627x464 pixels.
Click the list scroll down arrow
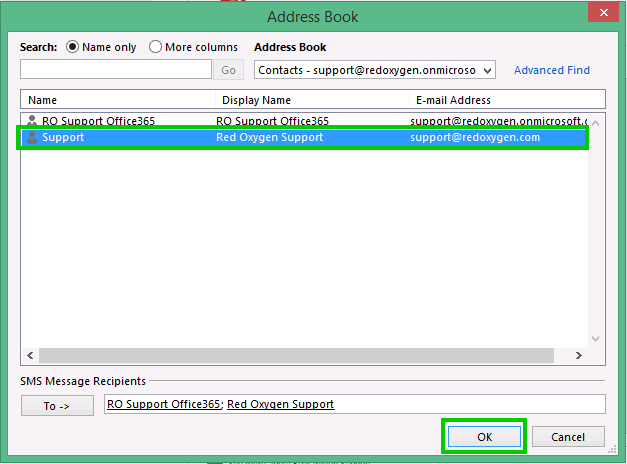pos(595,339)
